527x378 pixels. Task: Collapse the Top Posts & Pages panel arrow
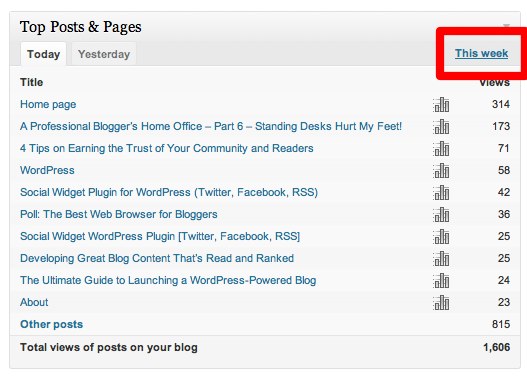(506, 26)
